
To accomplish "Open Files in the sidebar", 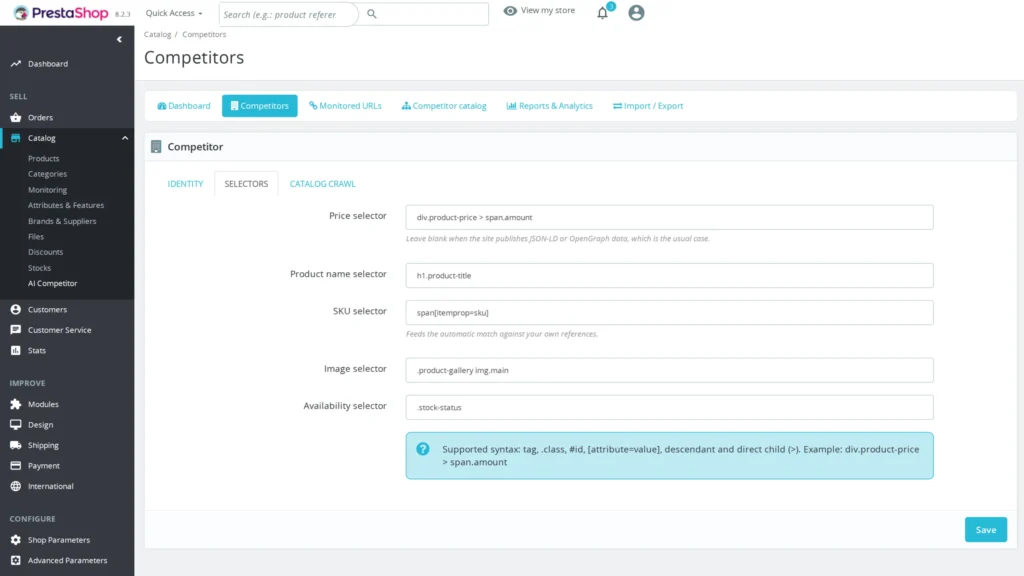I will click(36, 236).
